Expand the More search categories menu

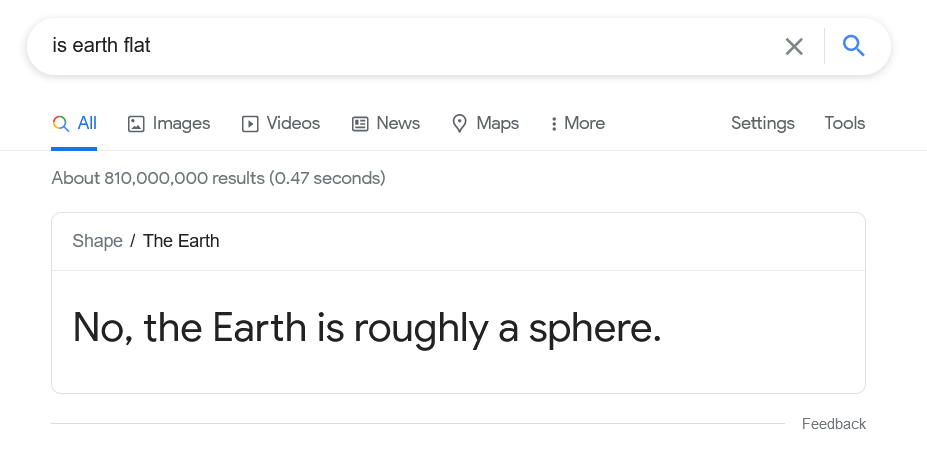578,123
